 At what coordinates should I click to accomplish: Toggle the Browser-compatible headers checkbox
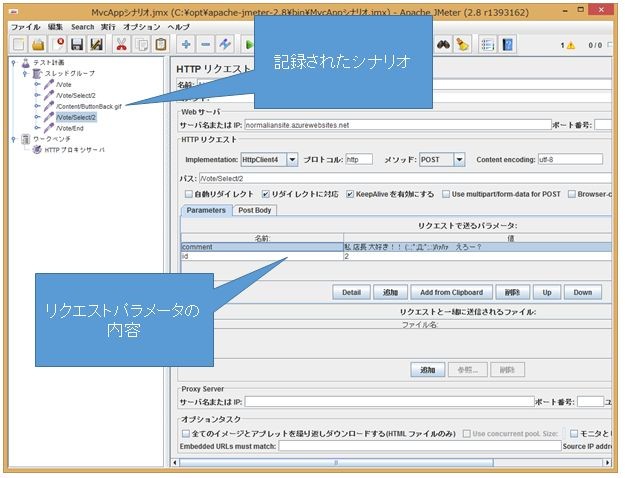572,194
